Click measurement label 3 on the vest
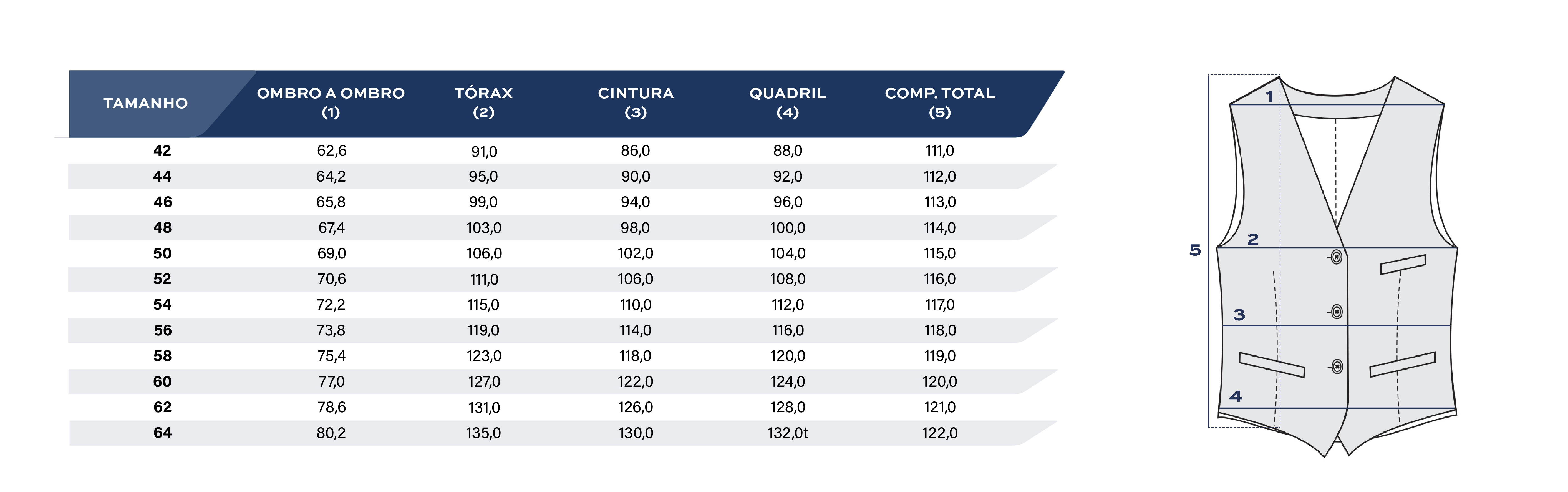This screenshot has height=492, width=1568. click(1239, 315)
